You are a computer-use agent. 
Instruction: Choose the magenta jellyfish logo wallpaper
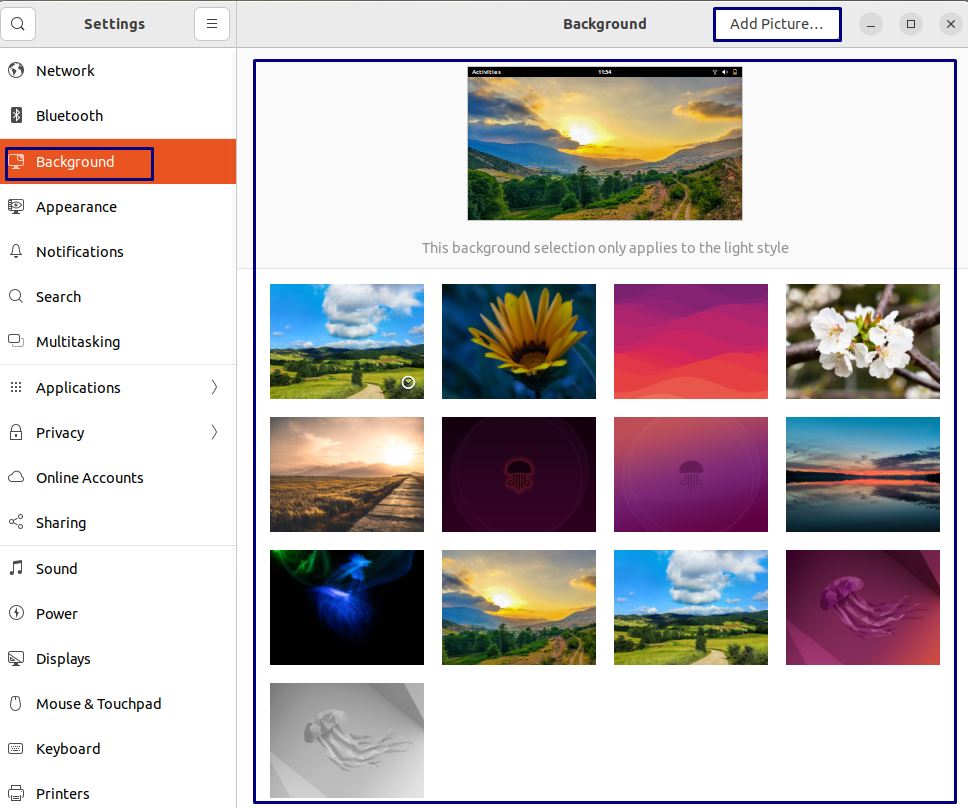tap(691, 474)
